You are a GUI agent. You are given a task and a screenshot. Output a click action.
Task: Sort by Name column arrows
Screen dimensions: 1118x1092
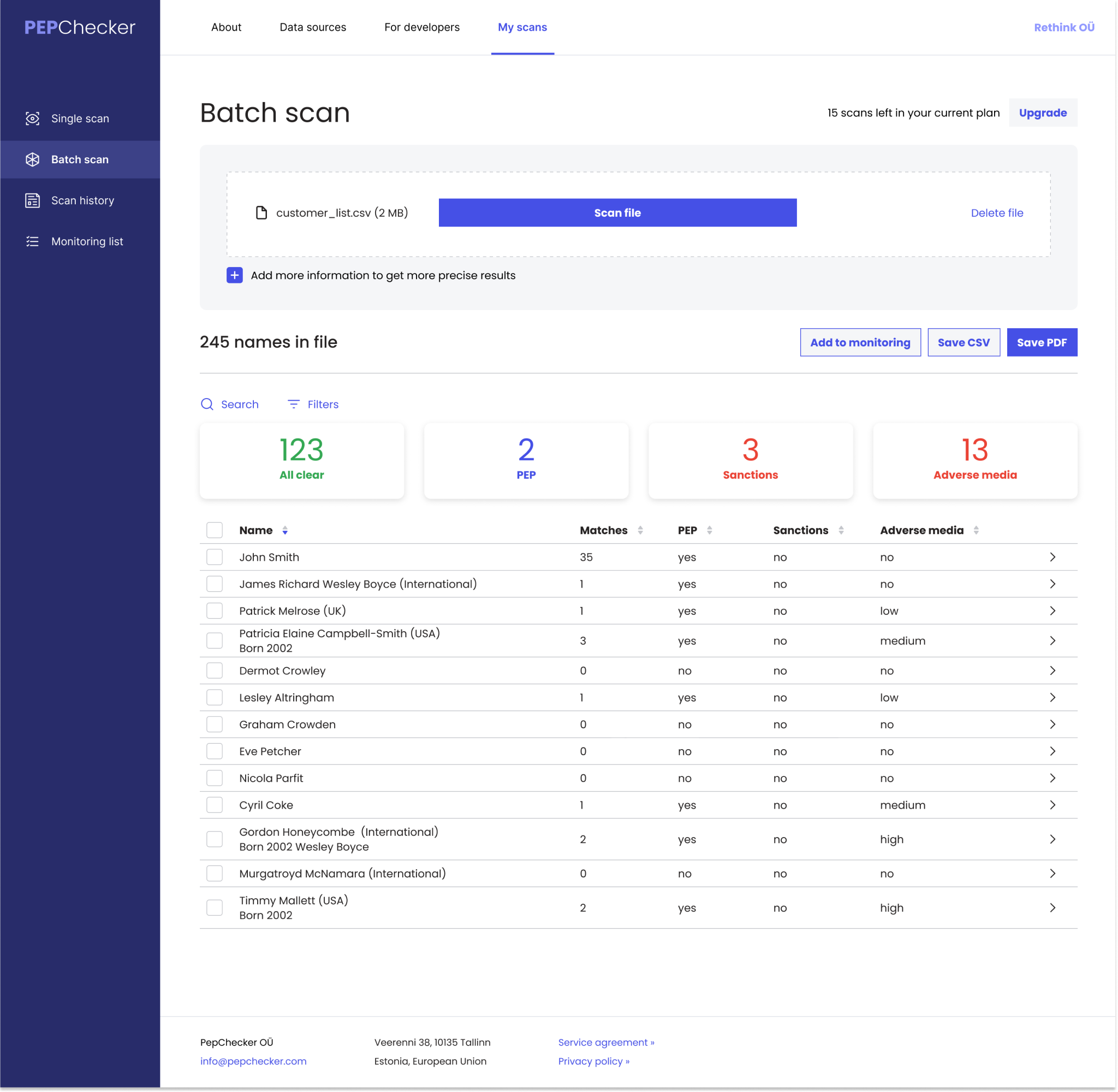(285, 531)
